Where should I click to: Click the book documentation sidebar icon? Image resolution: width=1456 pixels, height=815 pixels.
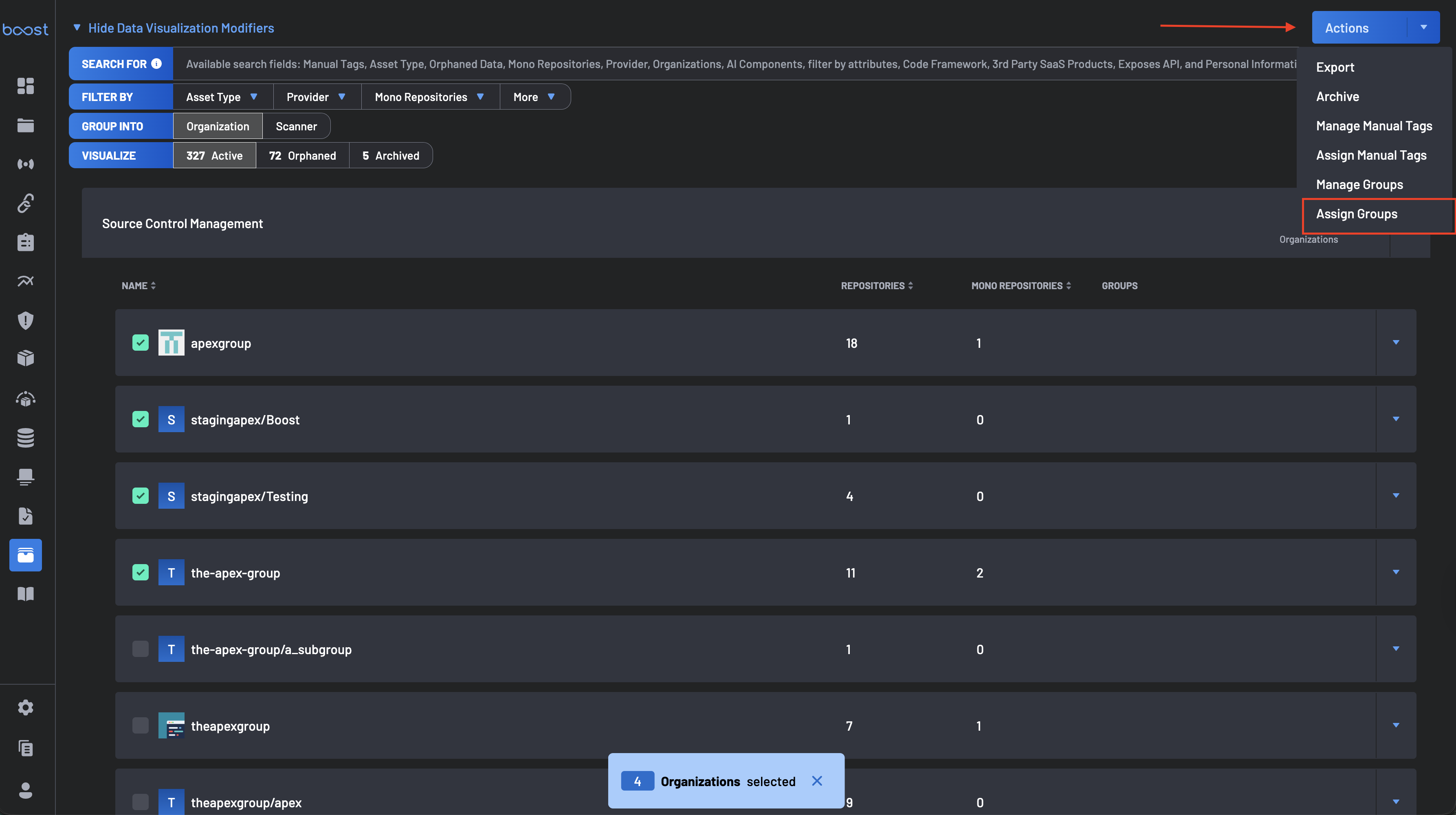(25, 593)
